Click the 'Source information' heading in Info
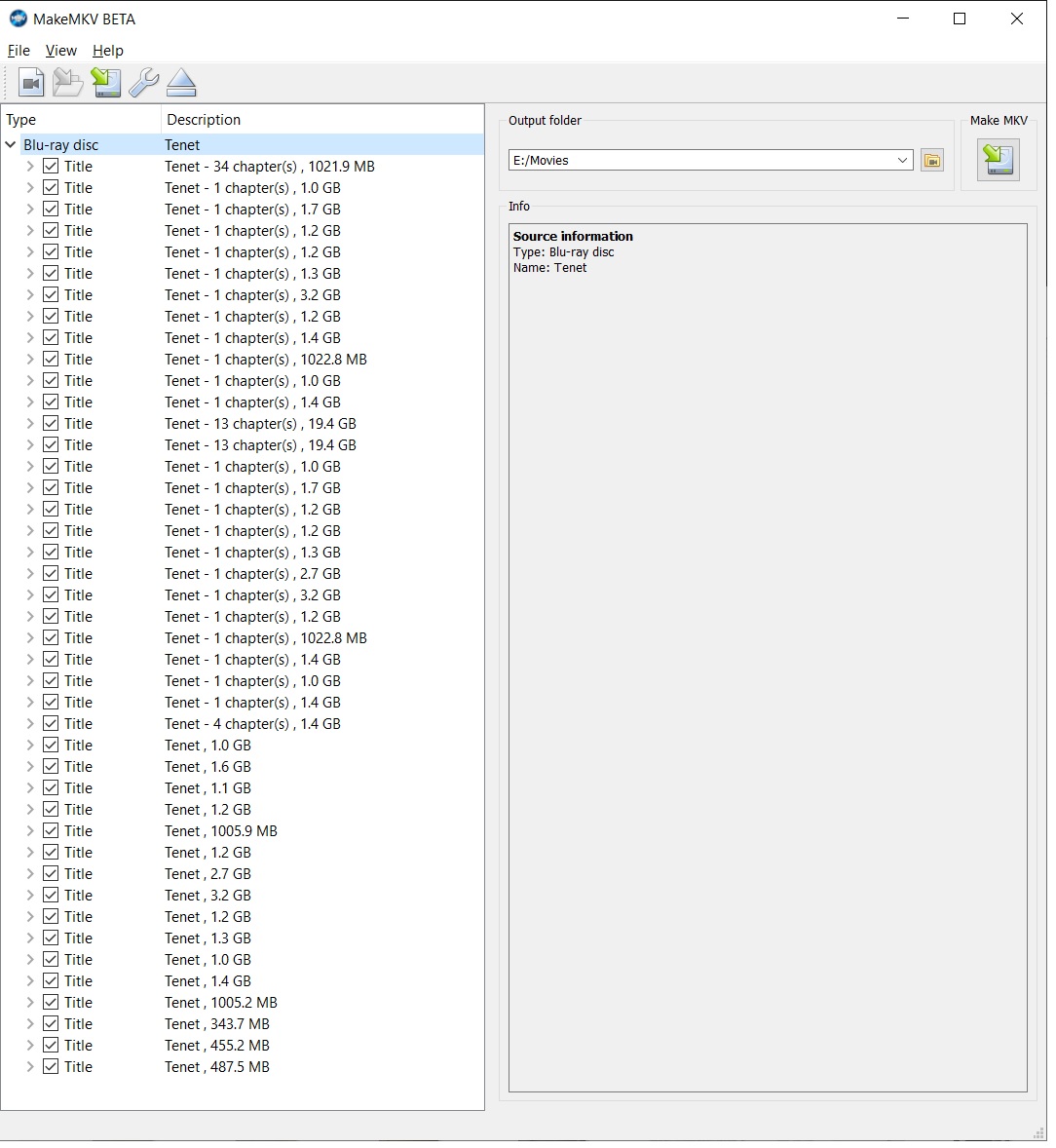The width and height of the screenshot is (1056, 1148). point(573,237)
